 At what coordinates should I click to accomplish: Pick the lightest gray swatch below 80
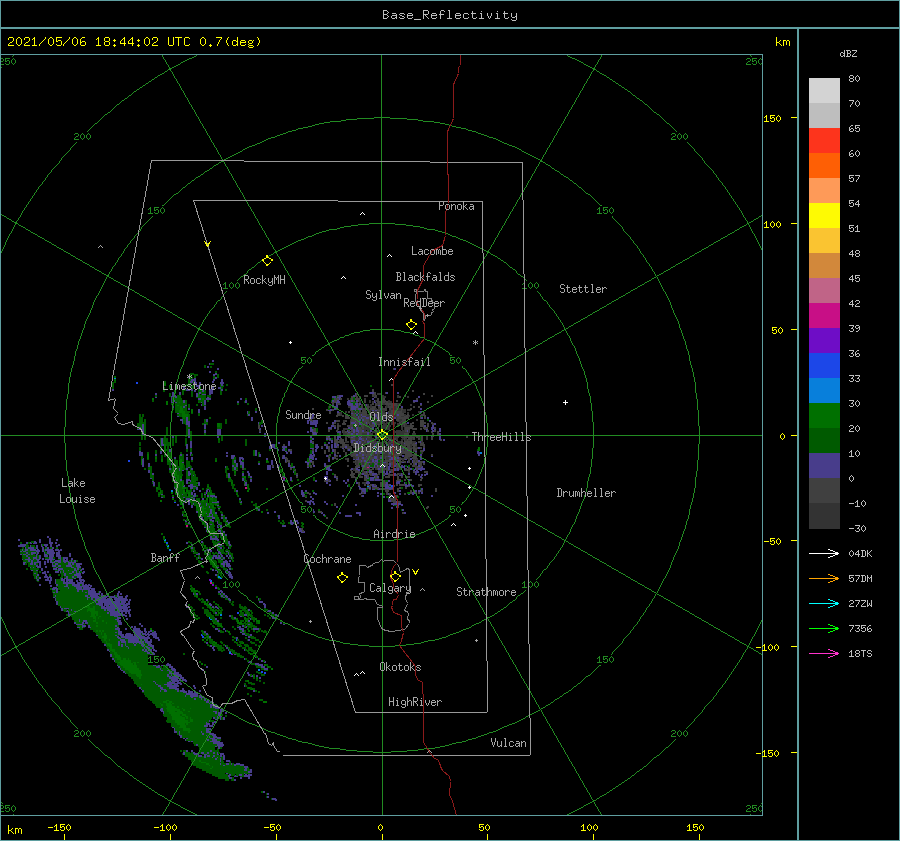click(x=824, y=91)
